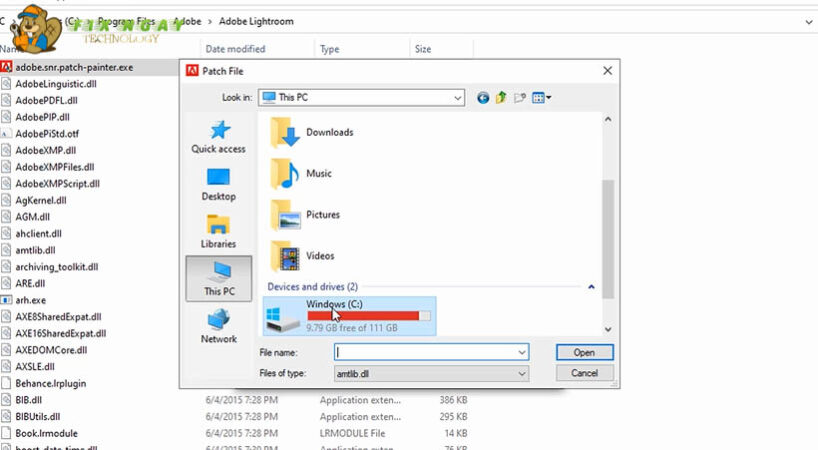
Task: Click the File name input field
Action: (425, 352)
